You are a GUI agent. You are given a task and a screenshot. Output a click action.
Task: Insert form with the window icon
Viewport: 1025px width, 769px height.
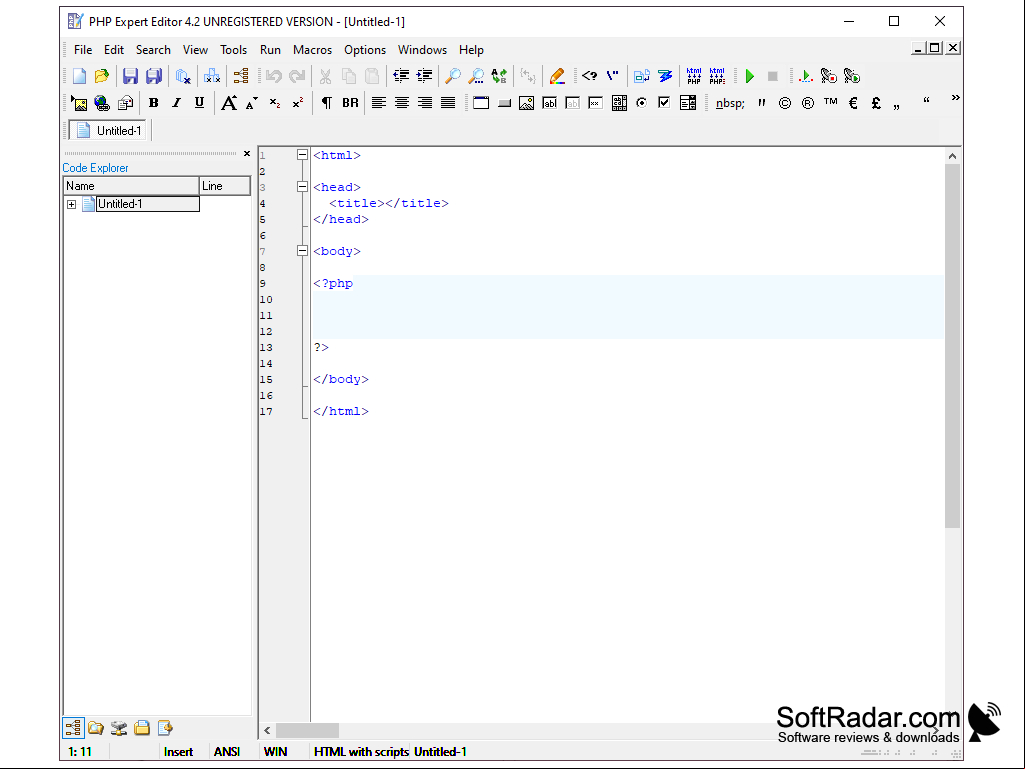tap(480, 103)
